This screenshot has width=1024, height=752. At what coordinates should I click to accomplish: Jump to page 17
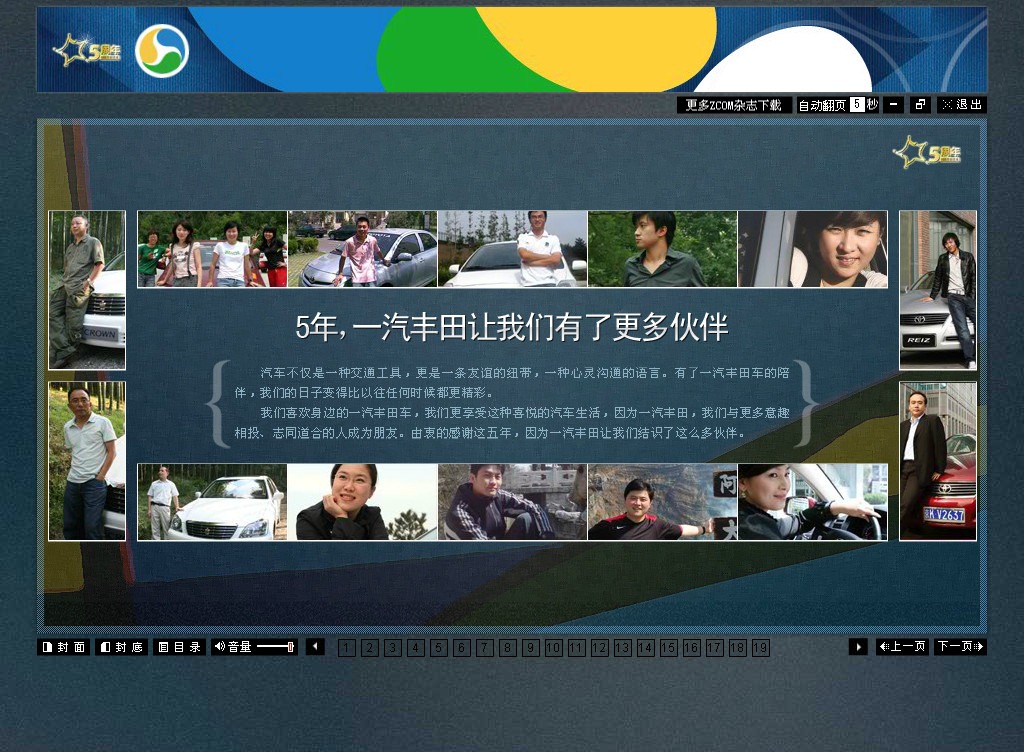pyautogui.click(x=714, y=648)
